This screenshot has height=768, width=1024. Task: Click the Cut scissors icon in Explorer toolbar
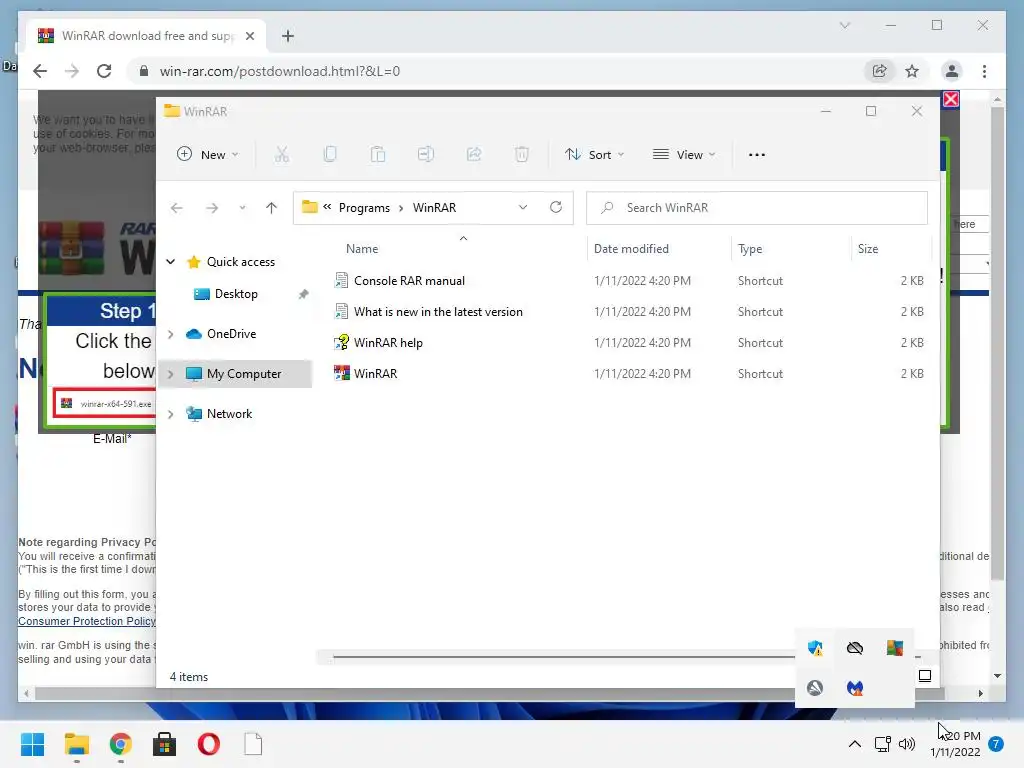pyautogui.click(x=281, y=155)
